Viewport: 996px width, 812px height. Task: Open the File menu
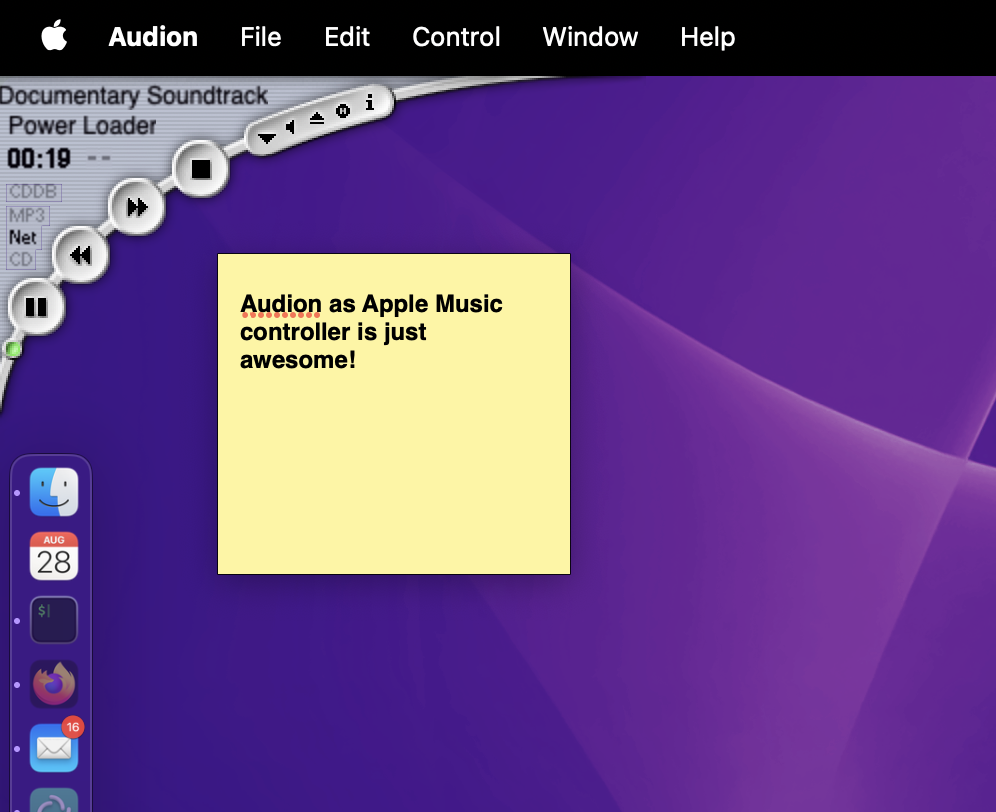(260, 37)
